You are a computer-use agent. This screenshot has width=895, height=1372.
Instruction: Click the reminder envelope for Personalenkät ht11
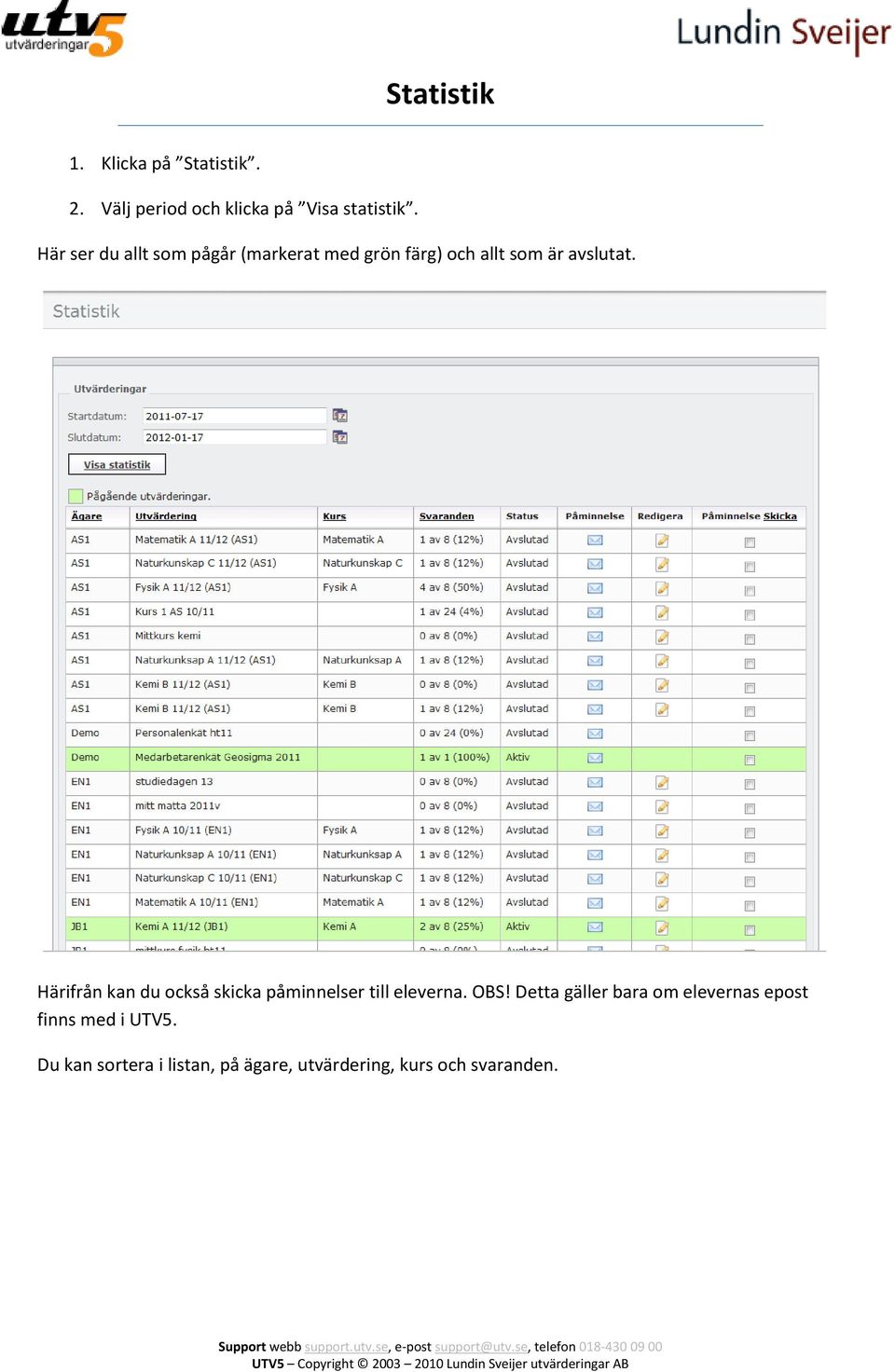(x=595, y=734)
